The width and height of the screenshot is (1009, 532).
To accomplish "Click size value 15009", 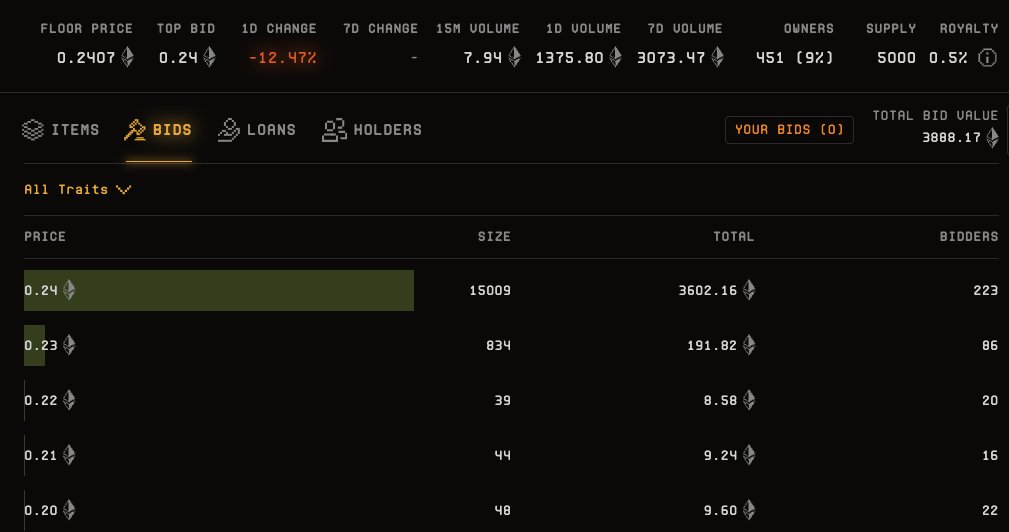I will pyautogui.click(x=490, y=290).
